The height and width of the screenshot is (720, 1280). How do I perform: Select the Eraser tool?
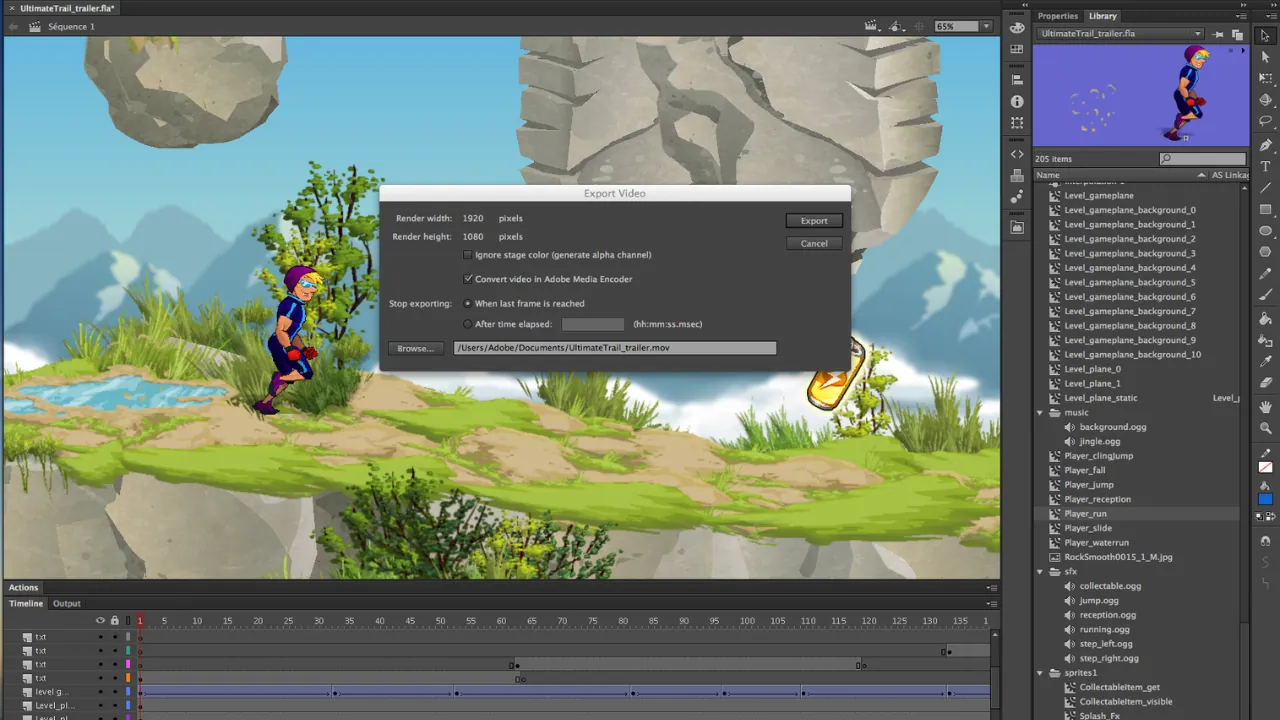(1265, 383)
